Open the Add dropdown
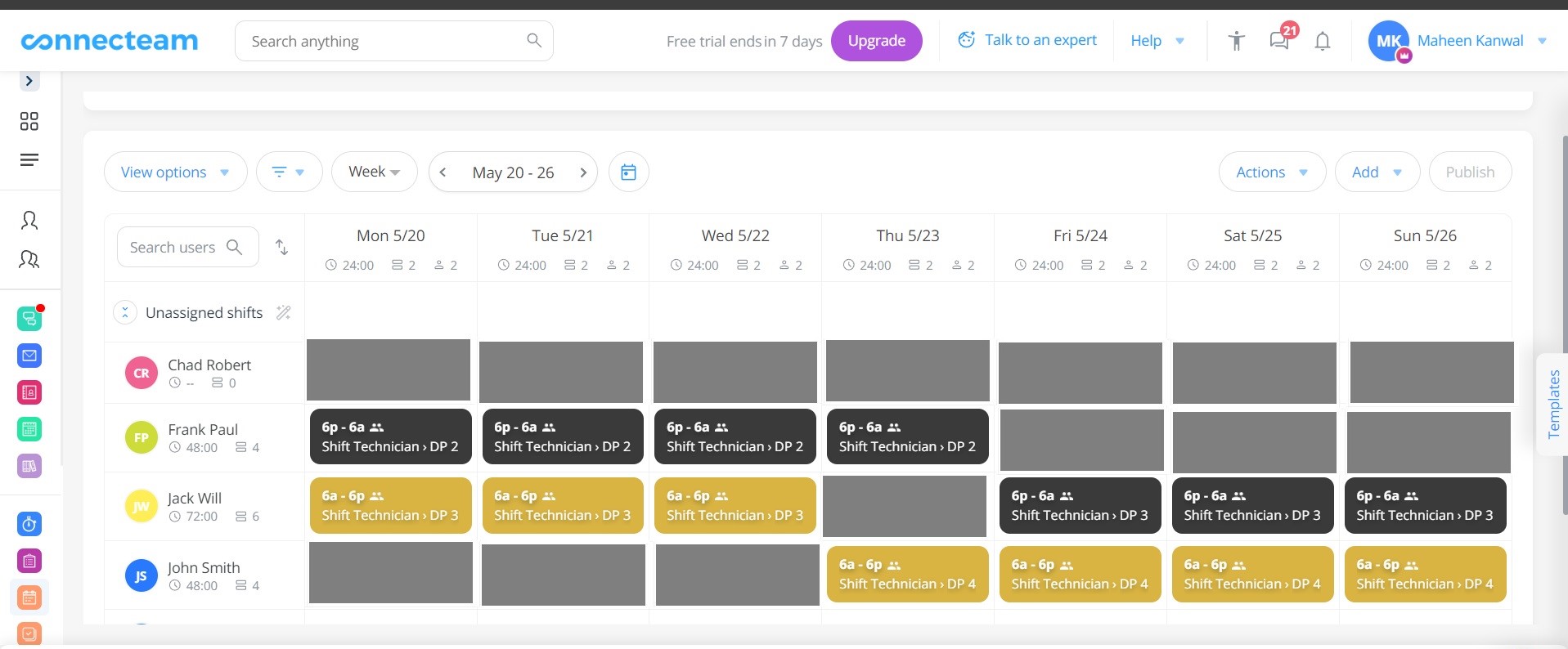 coord(1377,172)
